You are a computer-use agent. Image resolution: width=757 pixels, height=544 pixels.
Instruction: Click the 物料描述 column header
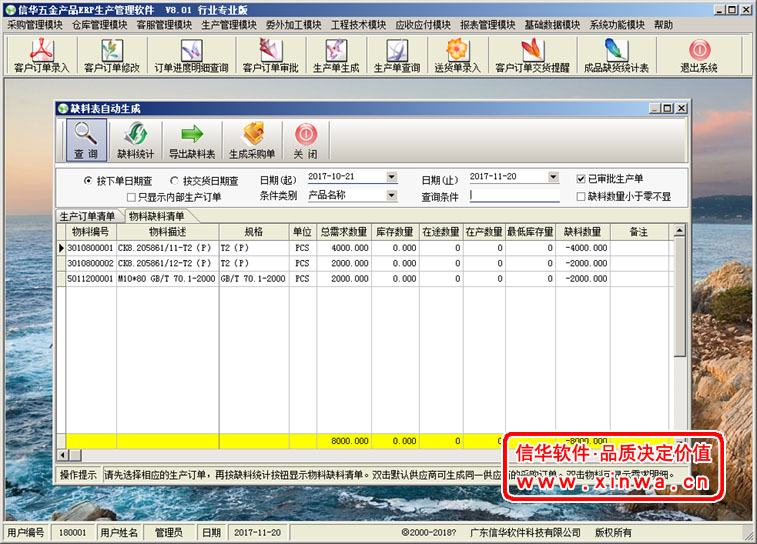[168, 232]
